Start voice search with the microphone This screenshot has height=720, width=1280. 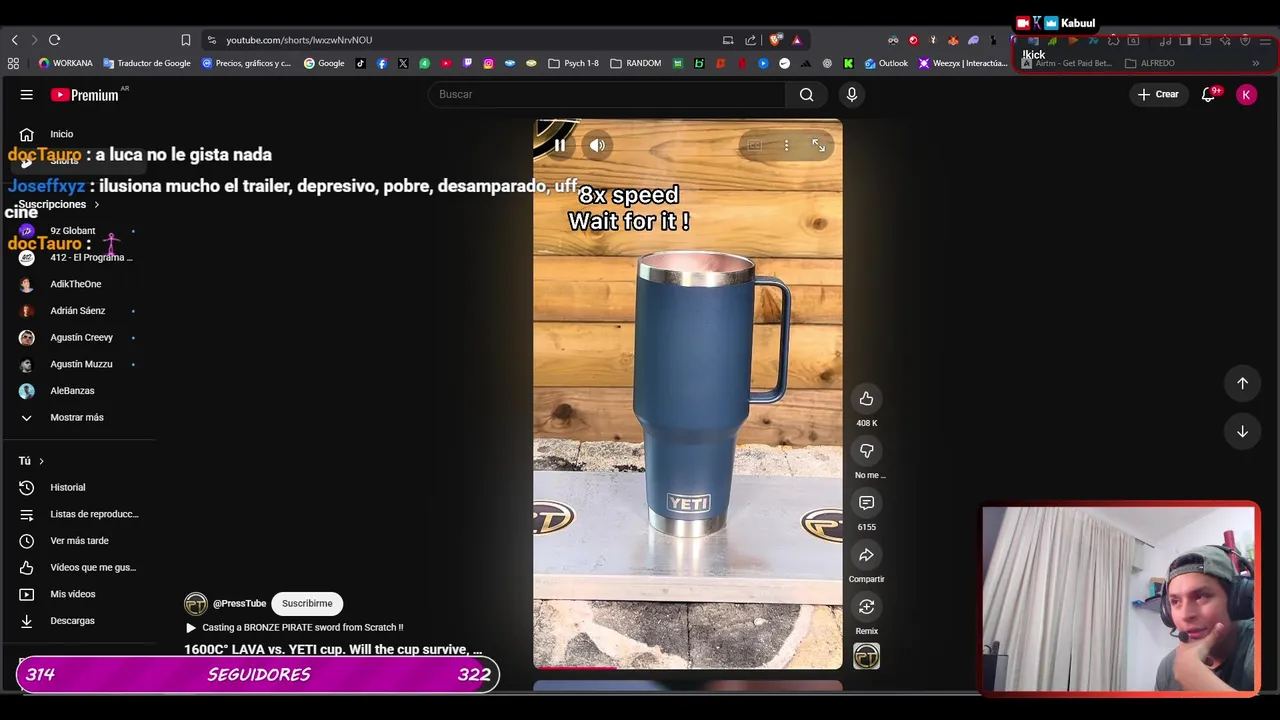pyautogui.click(x=852, y=94)
